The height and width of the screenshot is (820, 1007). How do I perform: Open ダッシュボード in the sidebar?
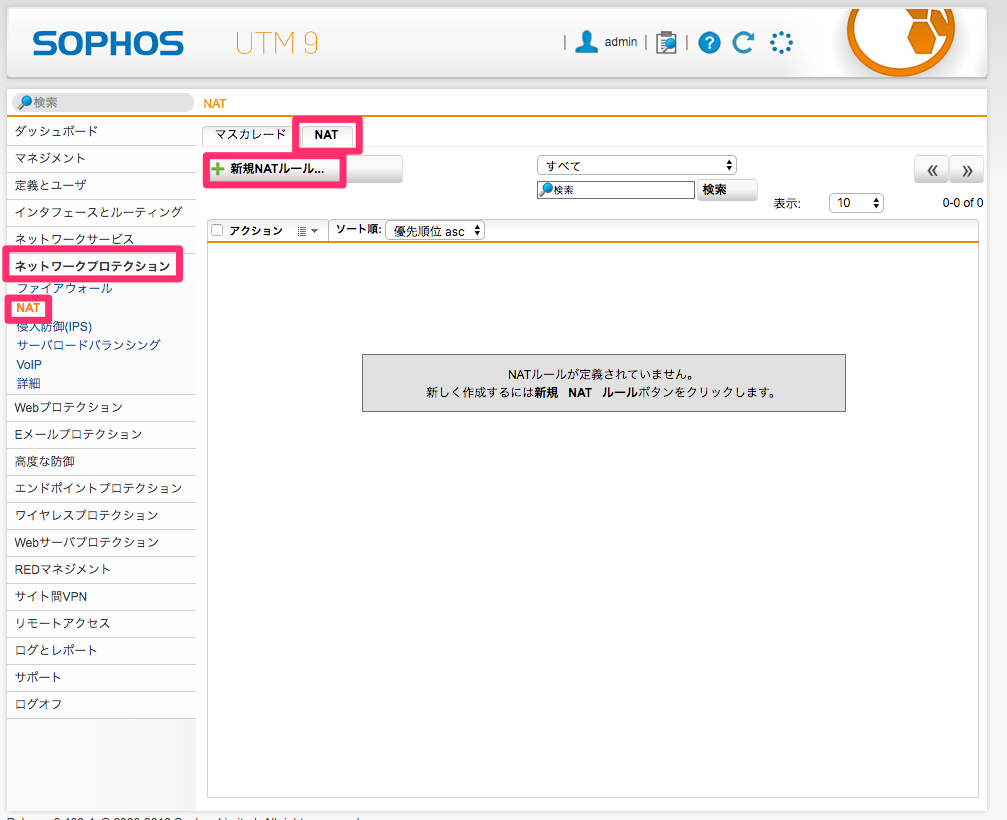[101, 131]
